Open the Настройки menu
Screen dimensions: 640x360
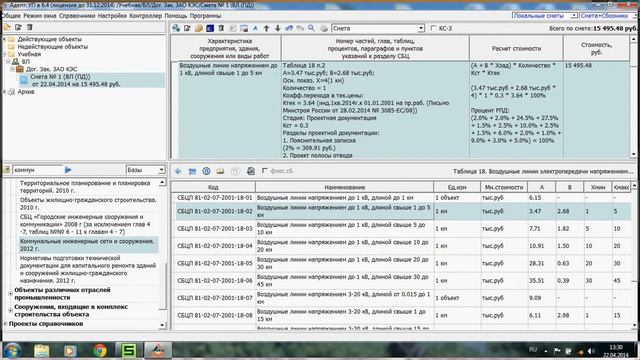point(112,16)
